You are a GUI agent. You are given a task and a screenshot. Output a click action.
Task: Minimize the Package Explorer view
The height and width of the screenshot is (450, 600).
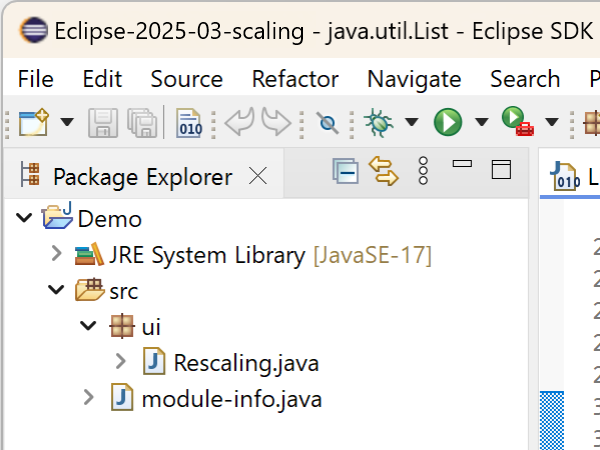pos(462,164)
